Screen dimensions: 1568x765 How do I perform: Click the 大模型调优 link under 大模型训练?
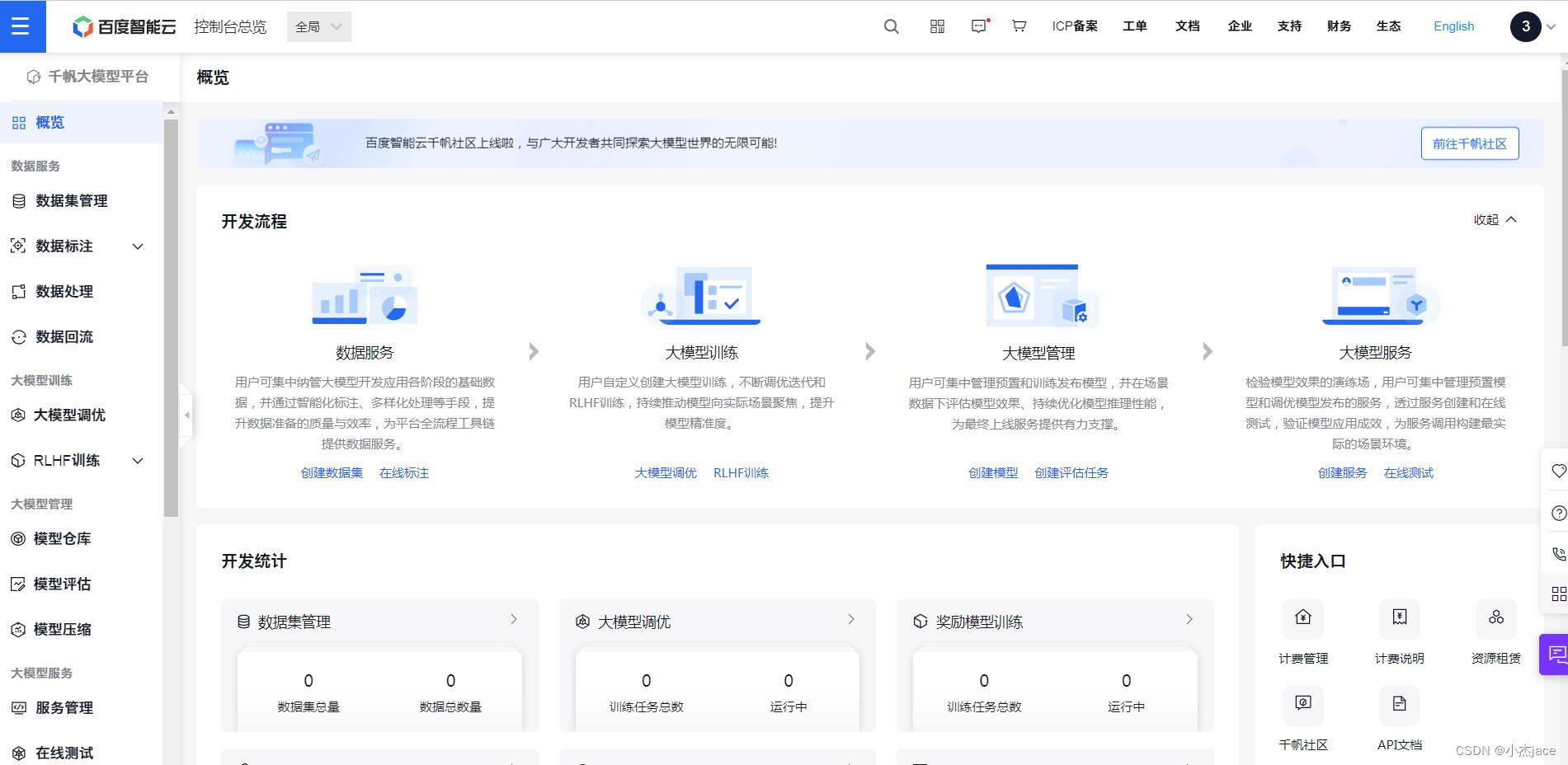point(666,473)
